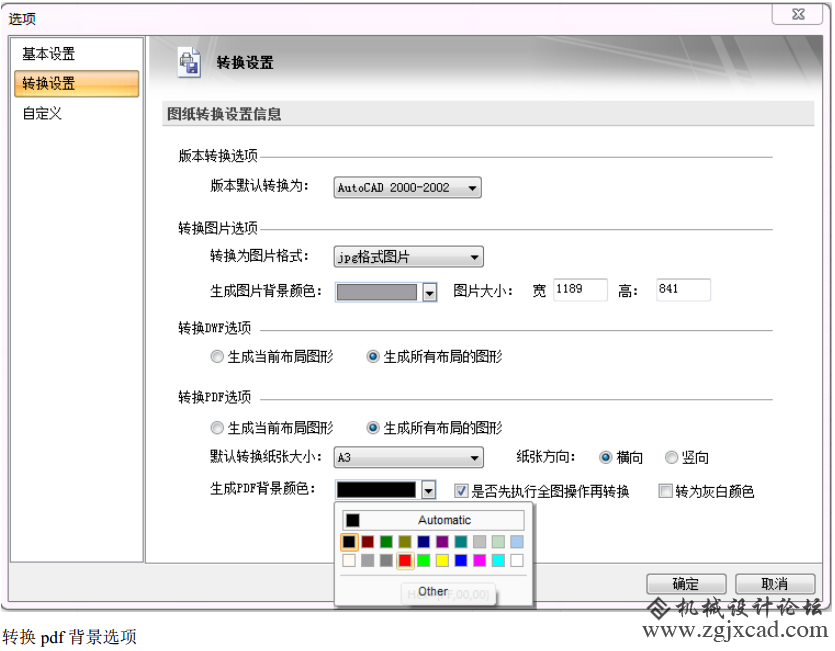The image size is (835, 651).
Task: Enable 转为灰白颜色 checkbox
Action: [665, 491]
